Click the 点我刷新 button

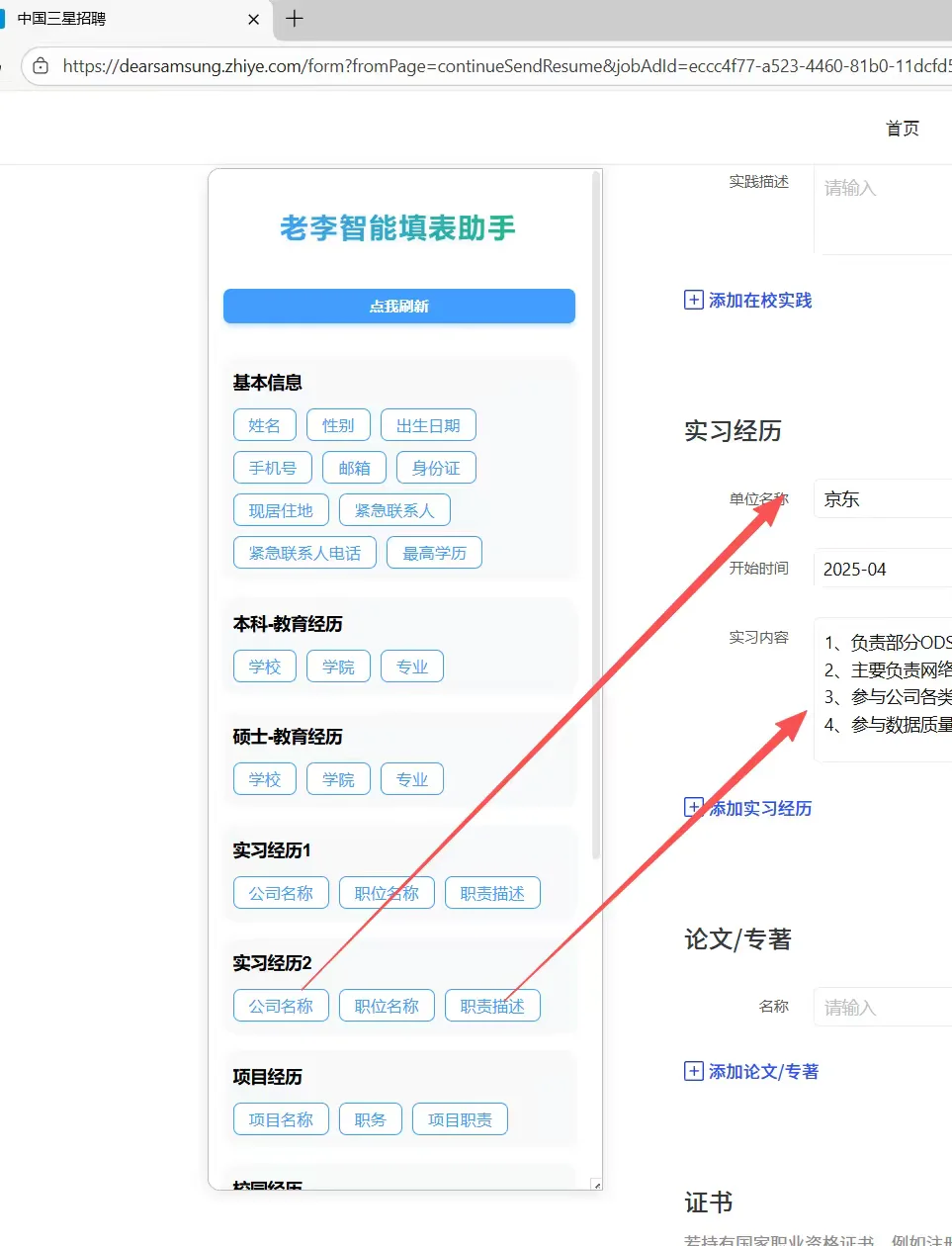coord(399,307)
